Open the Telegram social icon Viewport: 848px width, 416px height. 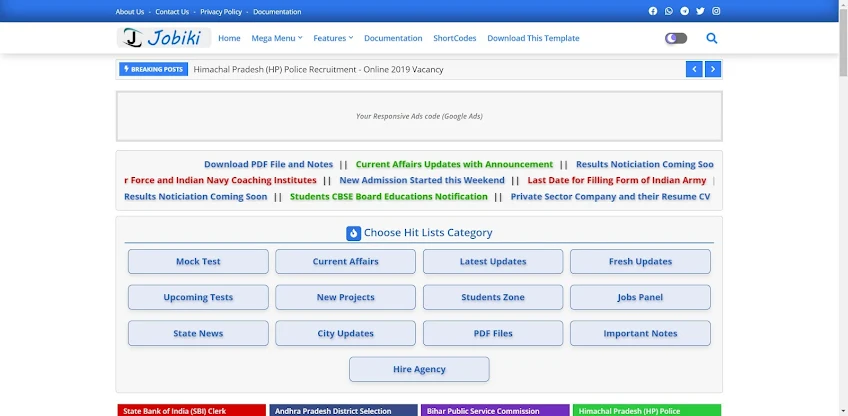684,11
